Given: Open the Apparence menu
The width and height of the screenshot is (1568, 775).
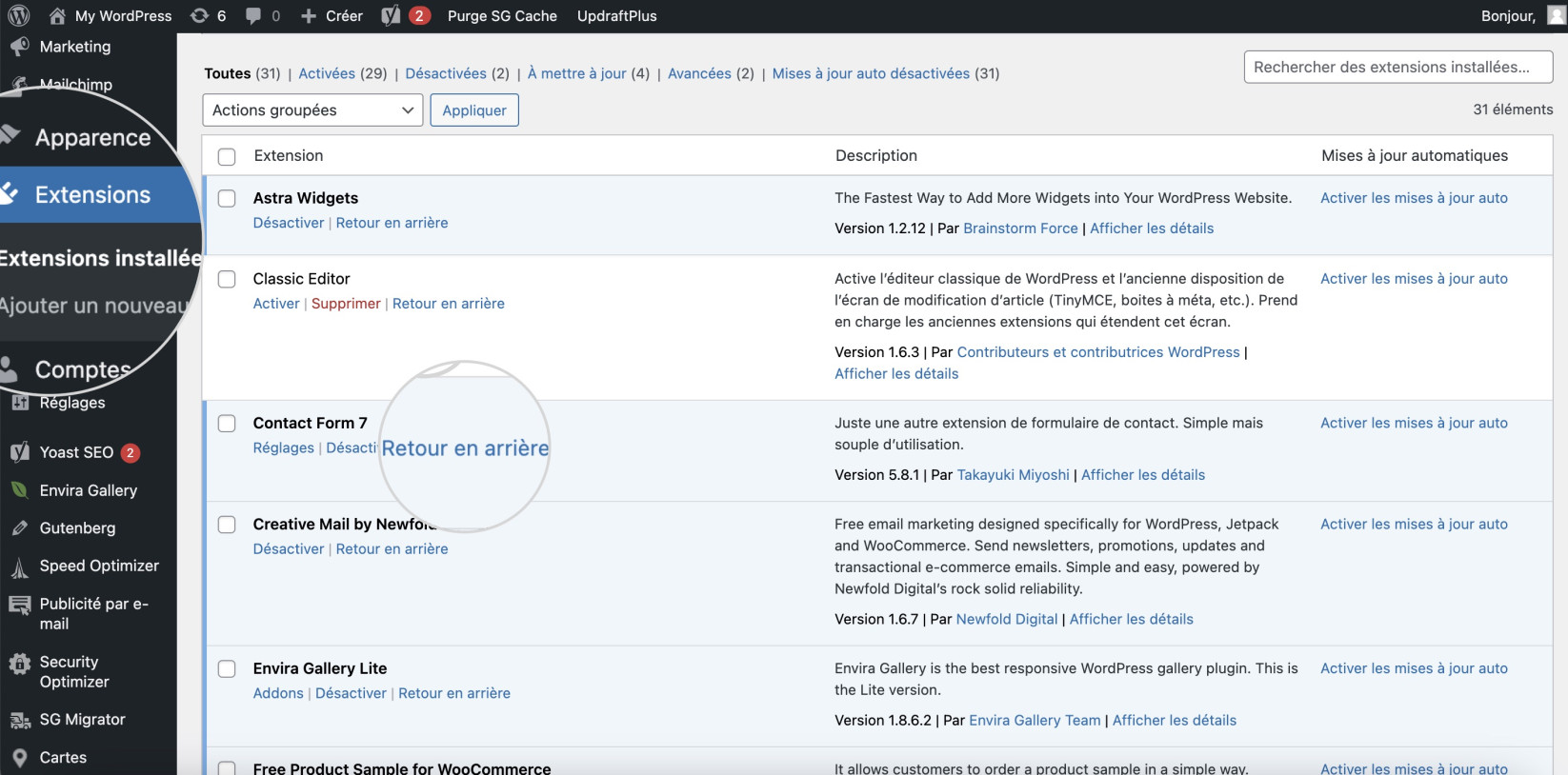Looking at the screenshot, I should 92,138.
